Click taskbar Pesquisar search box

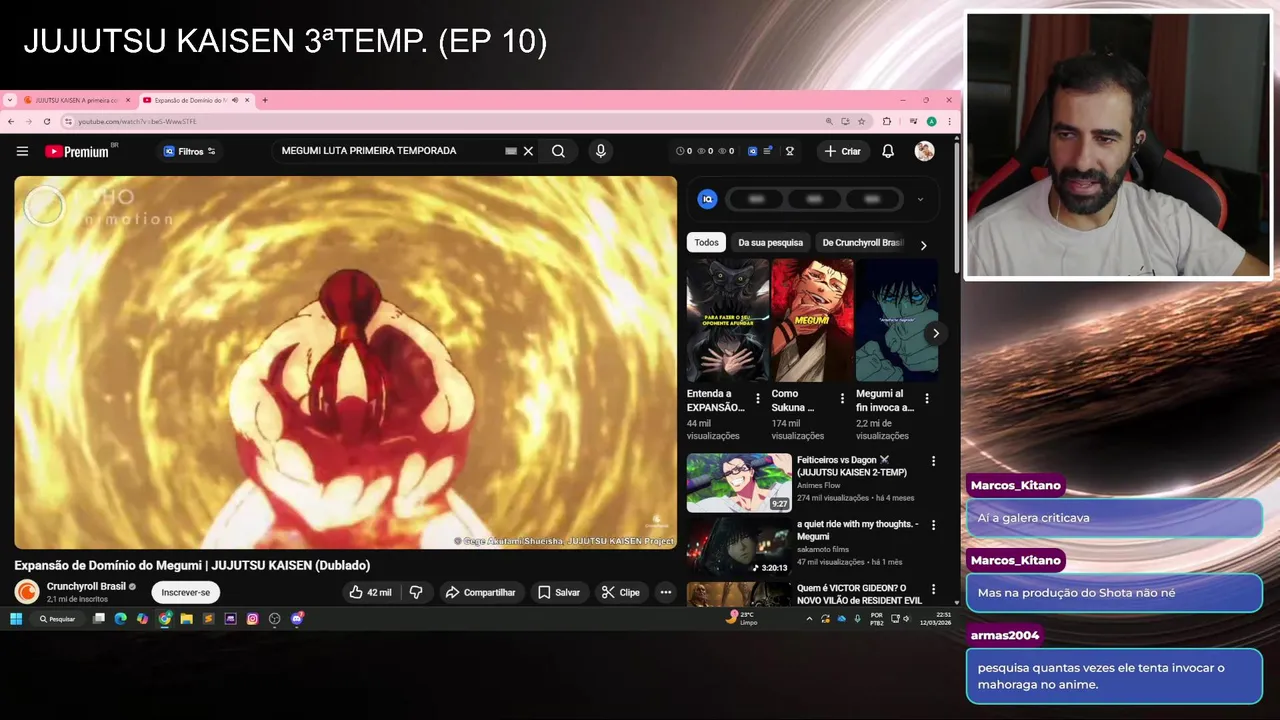[58, 619]
